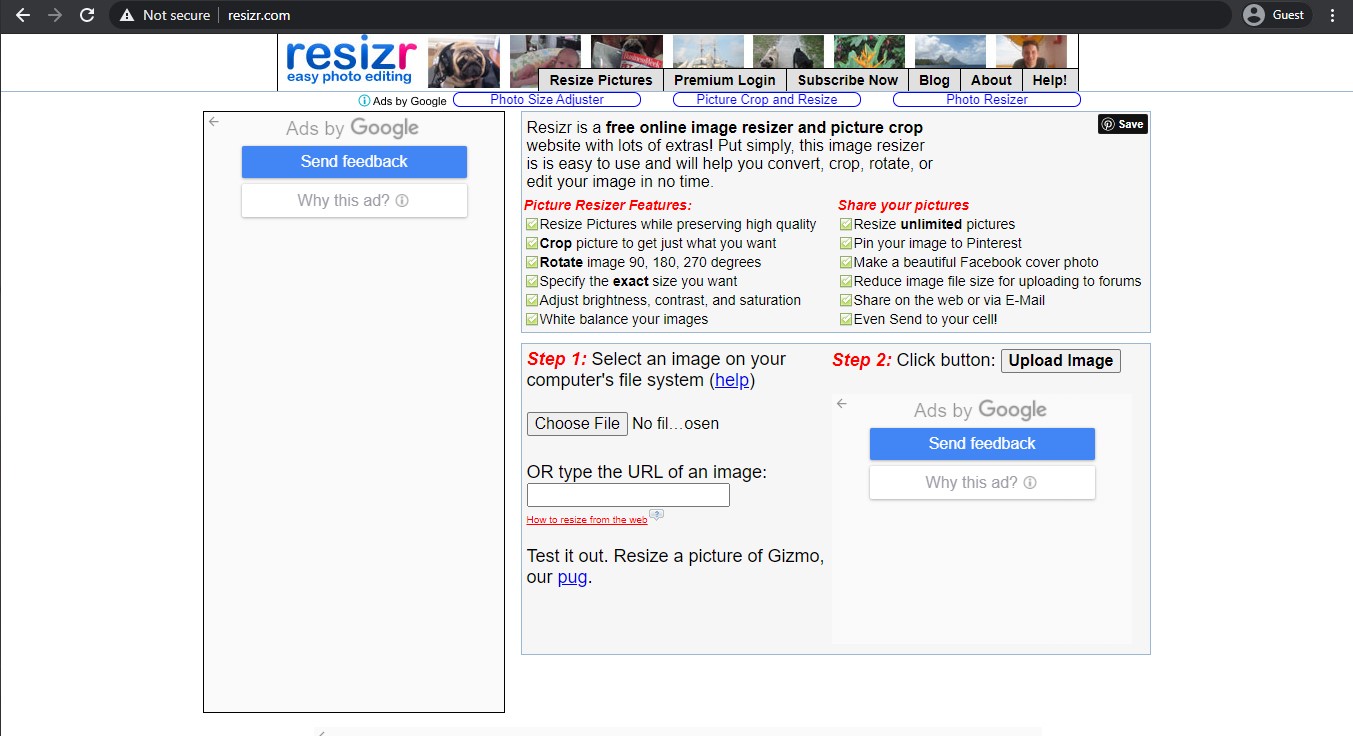Click the checkmark beside Rotate image

pyautogui.click(x=532, y=263)
